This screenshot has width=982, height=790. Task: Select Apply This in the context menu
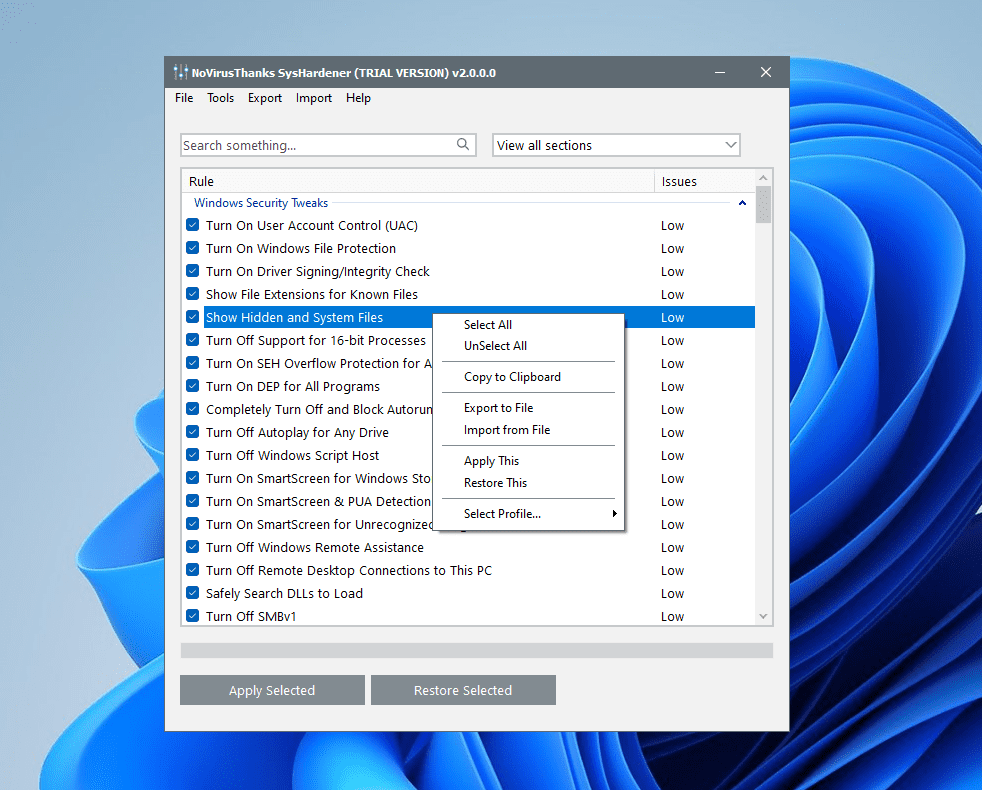point(491,461)
